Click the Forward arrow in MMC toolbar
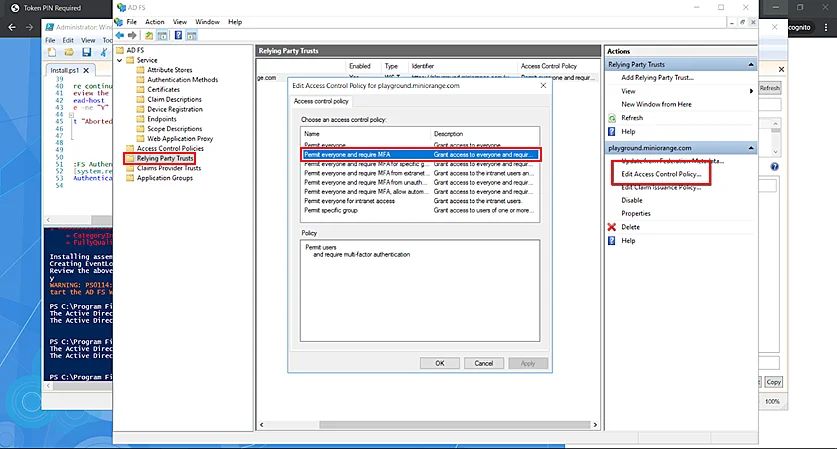837x449 pixels. 133,34
